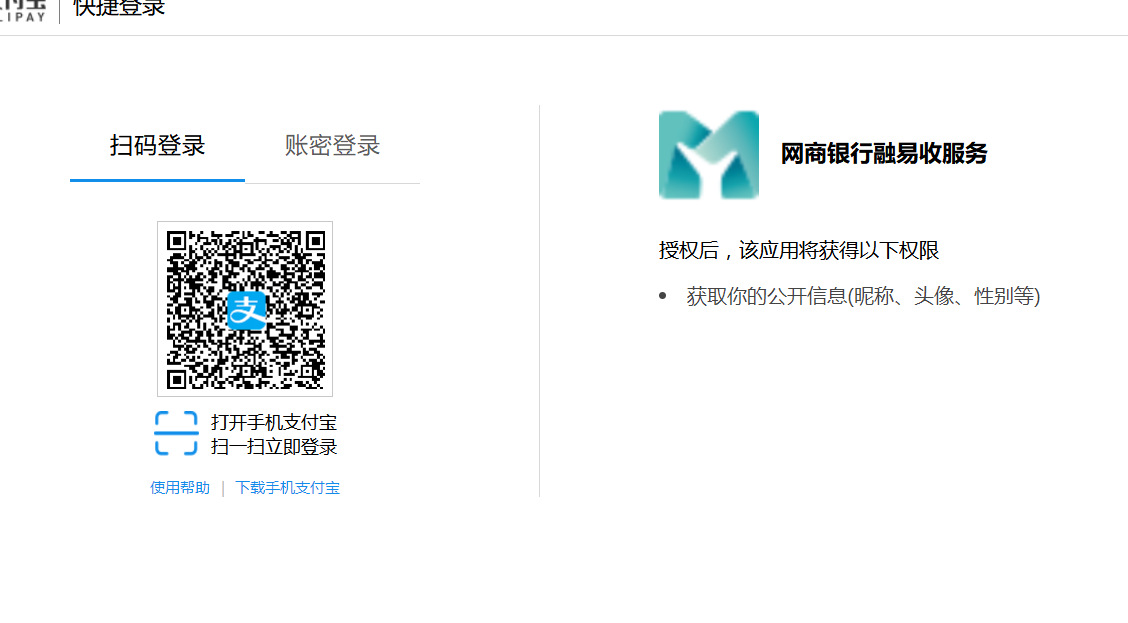Click the 快捷登录 header title
The width and height of the screenshot is (1128, 623).
pos(119,8)
